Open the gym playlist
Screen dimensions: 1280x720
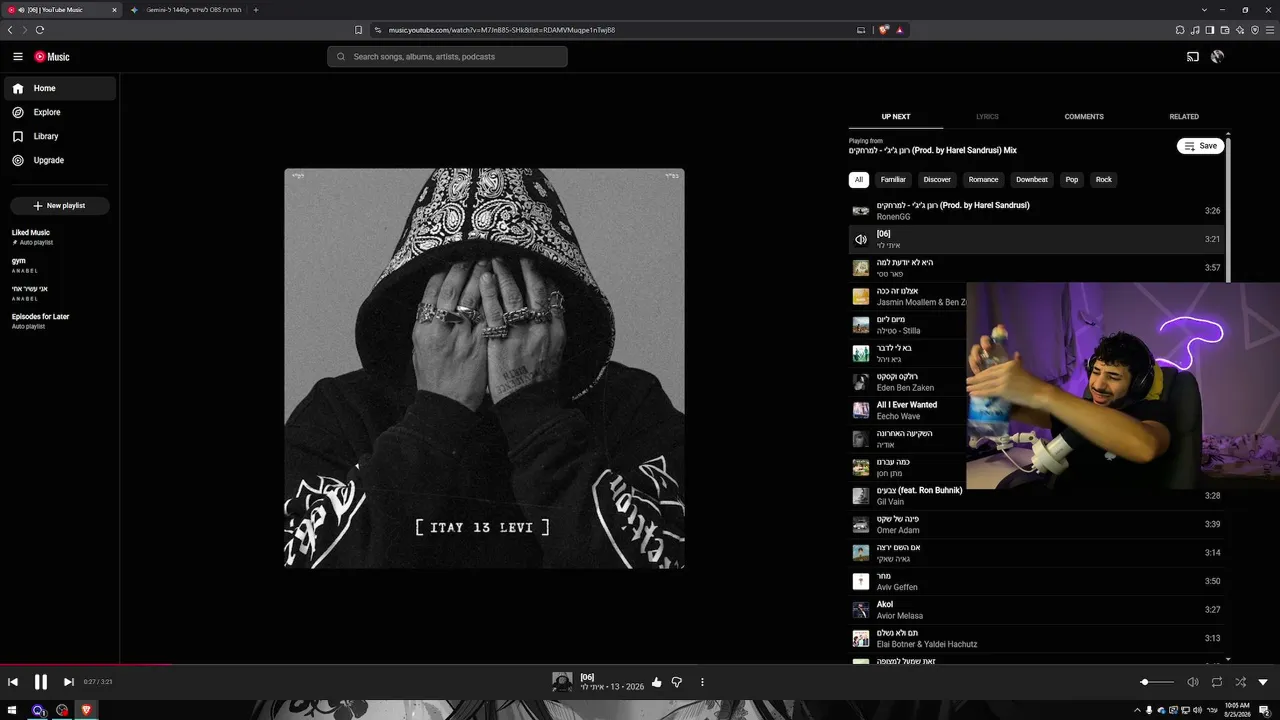[x=60, y=265]
